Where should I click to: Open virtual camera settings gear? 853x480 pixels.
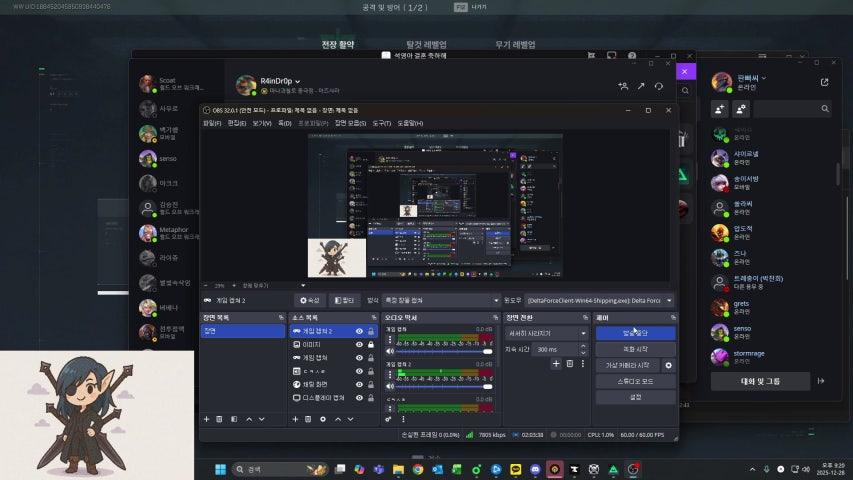[x=669, y=366]
